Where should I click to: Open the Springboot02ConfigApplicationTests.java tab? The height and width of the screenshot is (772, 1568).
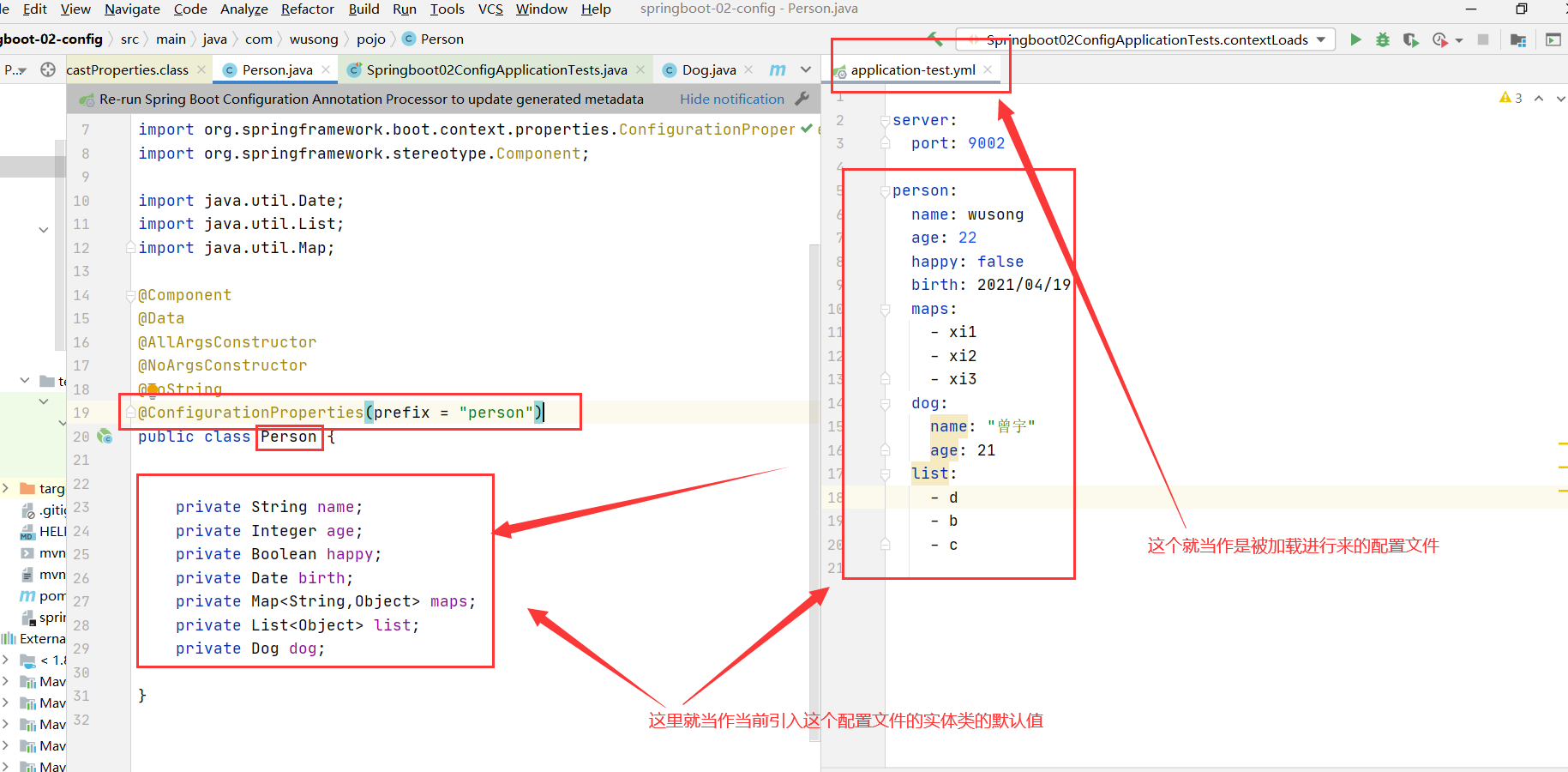point(496,69)
